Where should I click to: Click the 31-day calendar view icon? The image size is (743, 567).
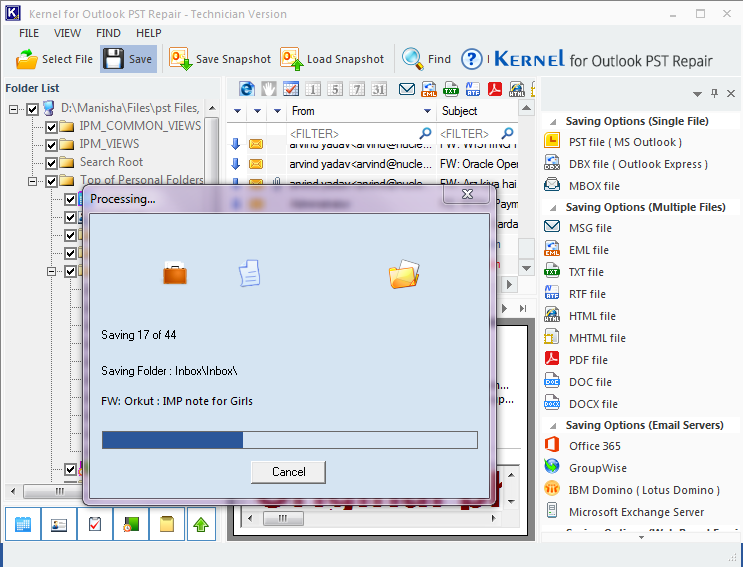[x=379, y=89]
